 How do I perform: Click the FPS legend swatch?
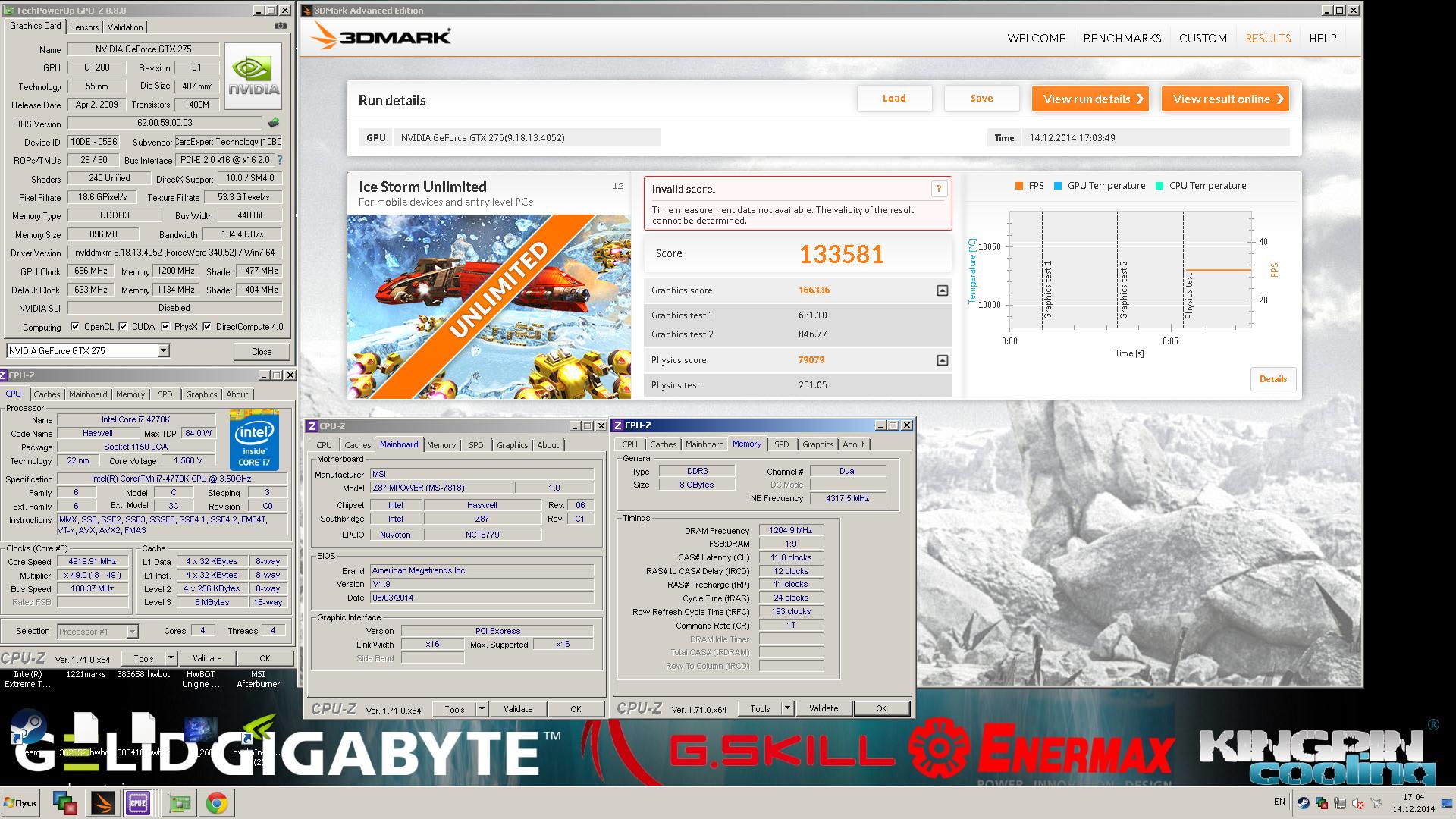pos(1018,186)
